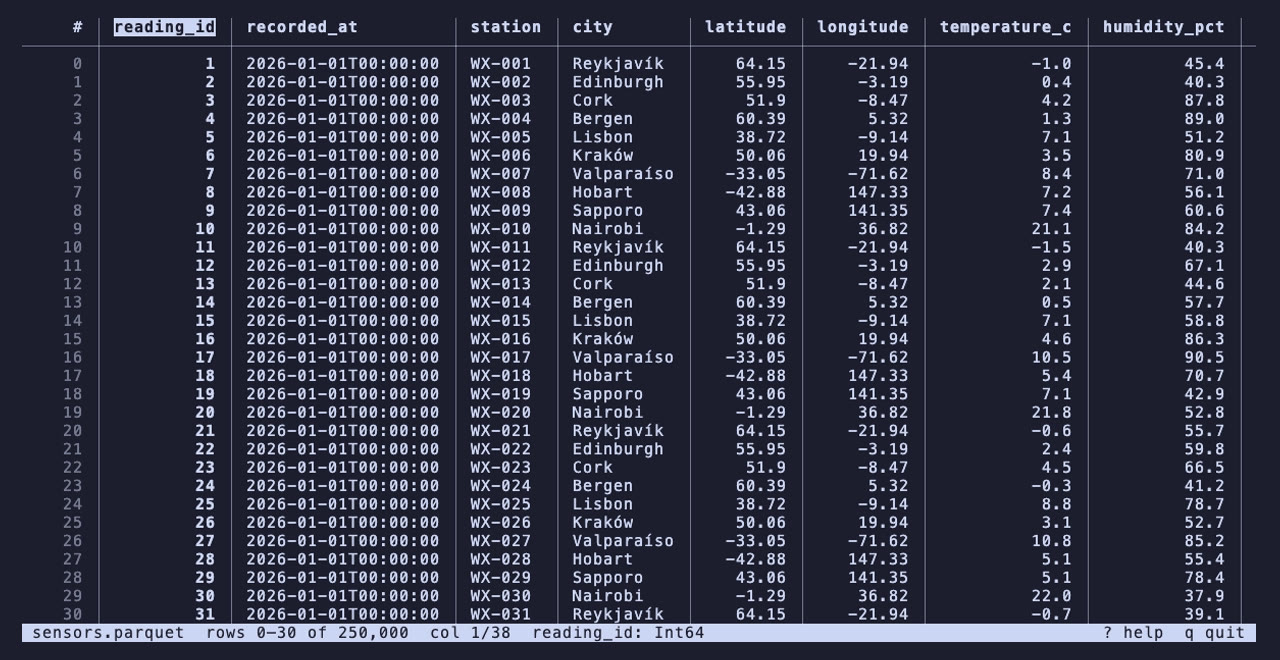1280x660 pixels.
Task: Click city cell Valparaíso in WX-017 row
Action: (623, 357)
